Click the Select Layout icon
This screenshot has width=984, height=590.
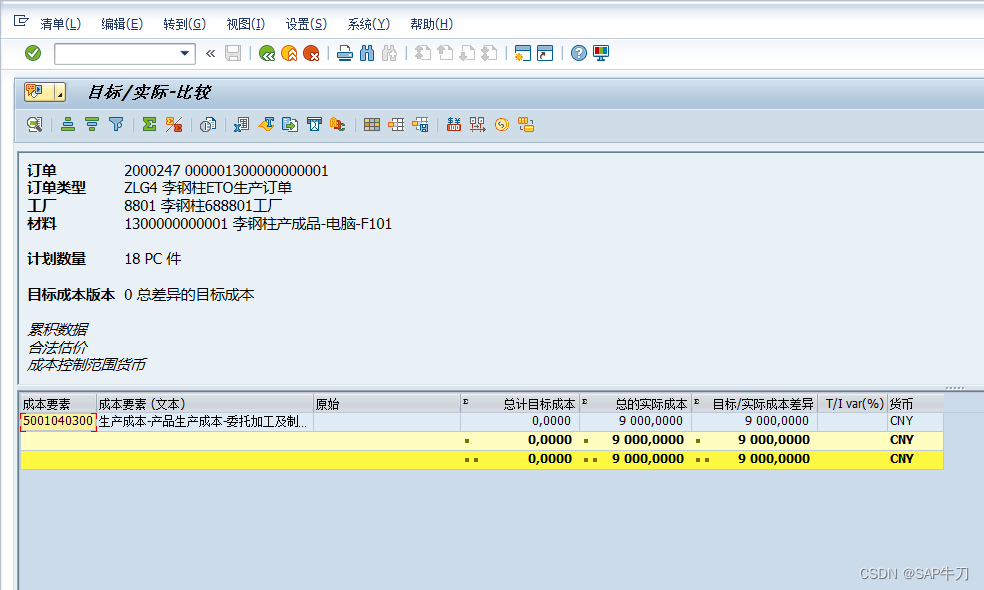396,124
